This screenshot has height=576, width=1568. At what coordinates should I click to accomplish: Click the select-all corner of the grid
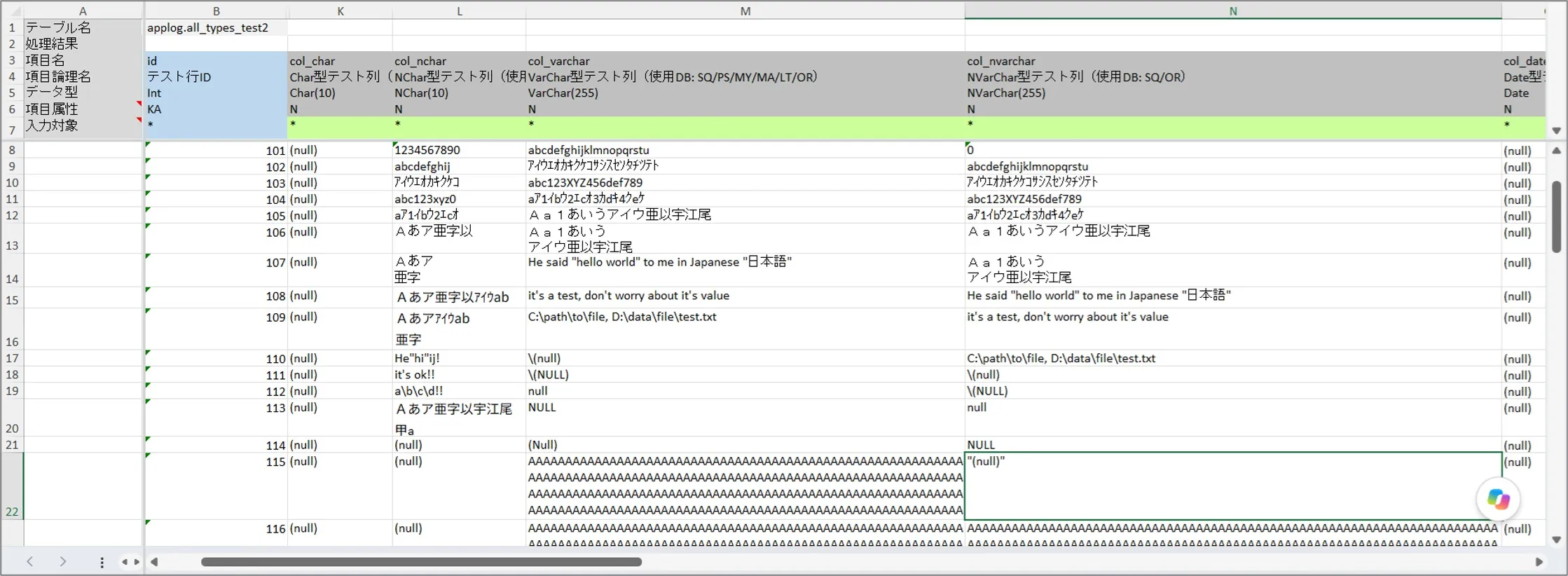pos(13,11)
